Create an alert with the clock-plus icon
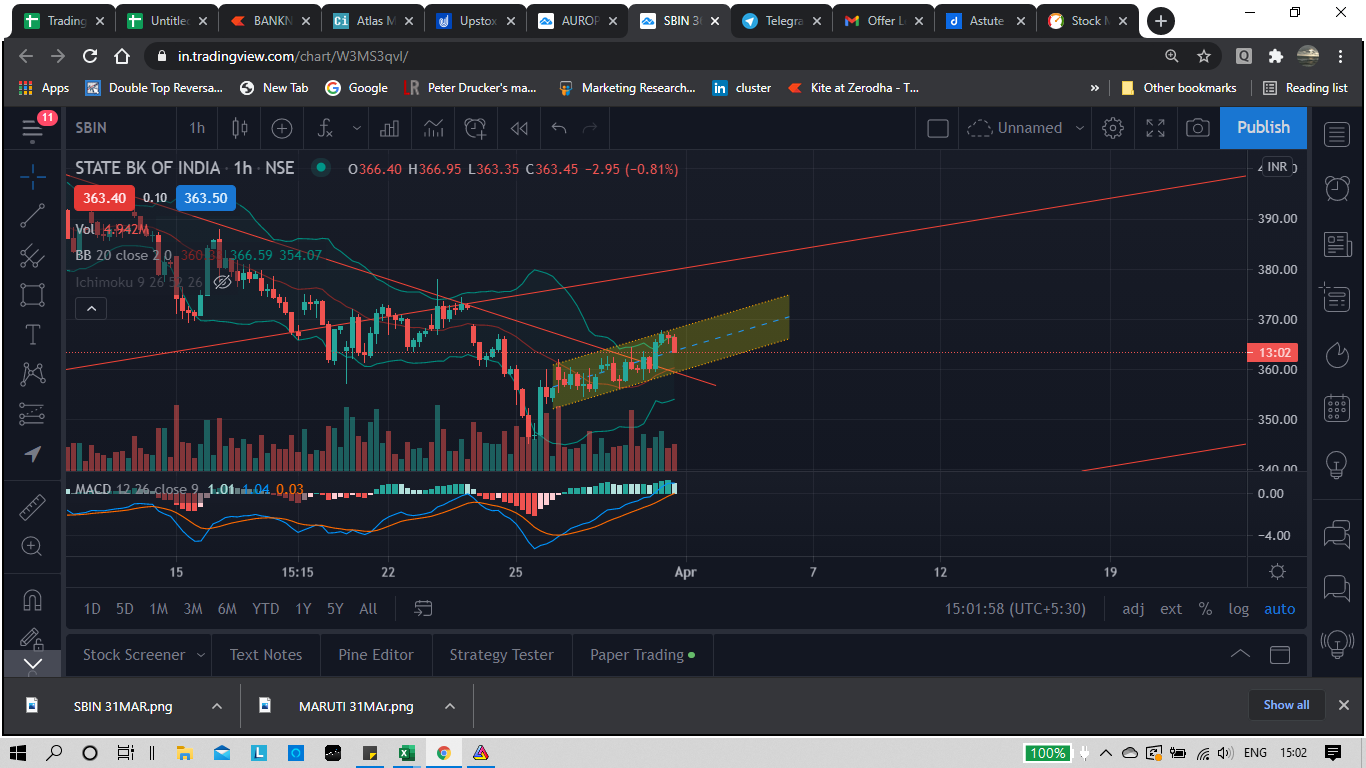 [x=475, y=128]
